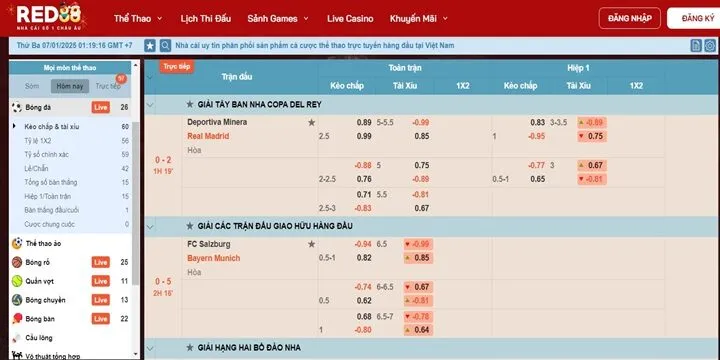The width and height of the screenshot is (720, 360).
Task: Select FC Salzburg handicap odds -0.94
Action: [363, 244]
